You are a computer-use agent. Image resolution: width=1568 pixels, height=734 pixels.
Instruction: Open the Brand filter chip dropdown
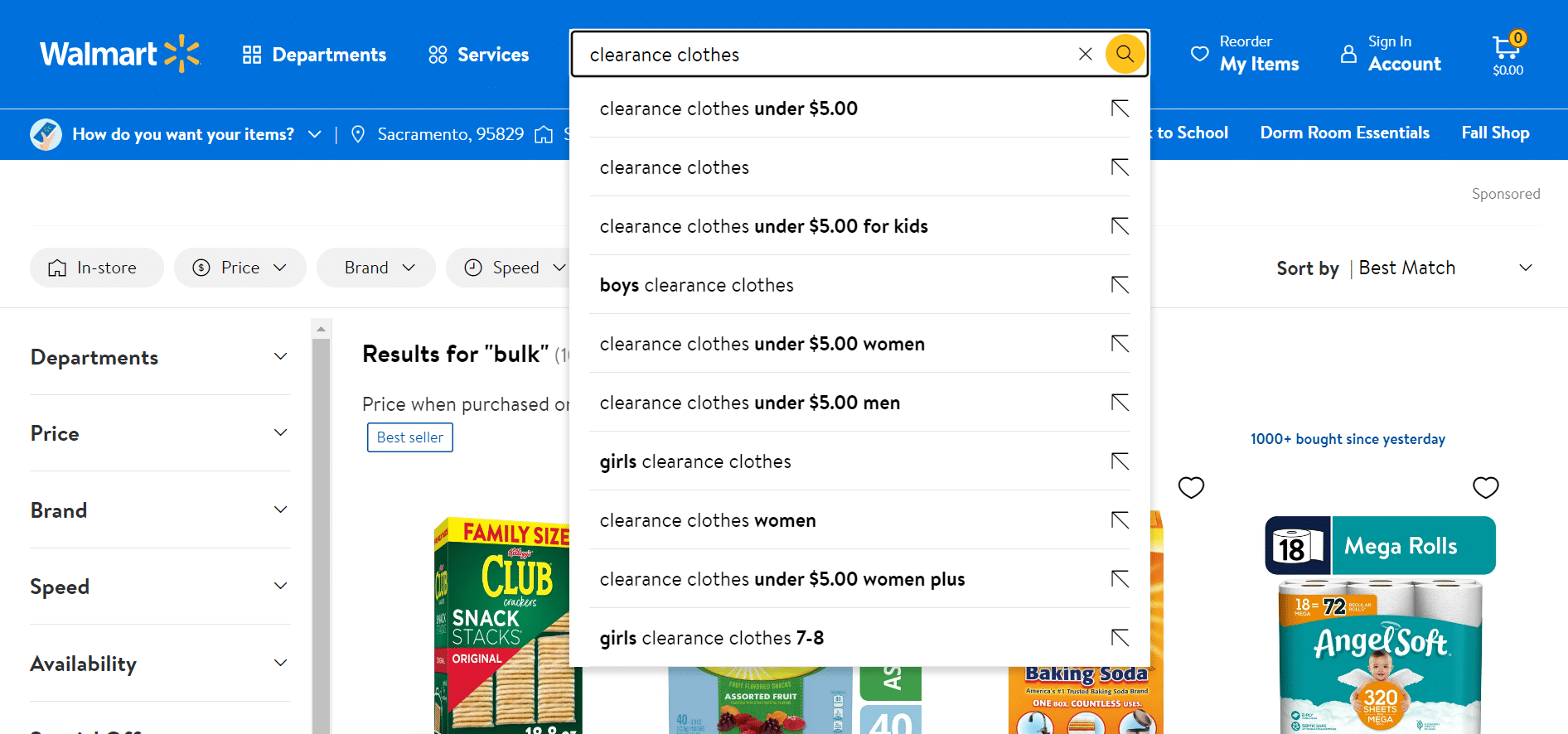click(376, 268)
